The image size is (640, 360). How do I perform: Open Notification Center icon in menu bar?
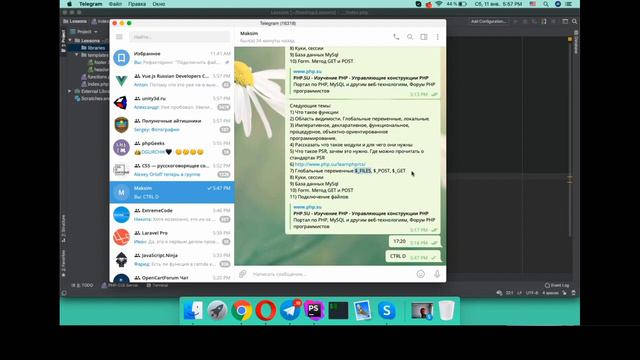point(569,4)
